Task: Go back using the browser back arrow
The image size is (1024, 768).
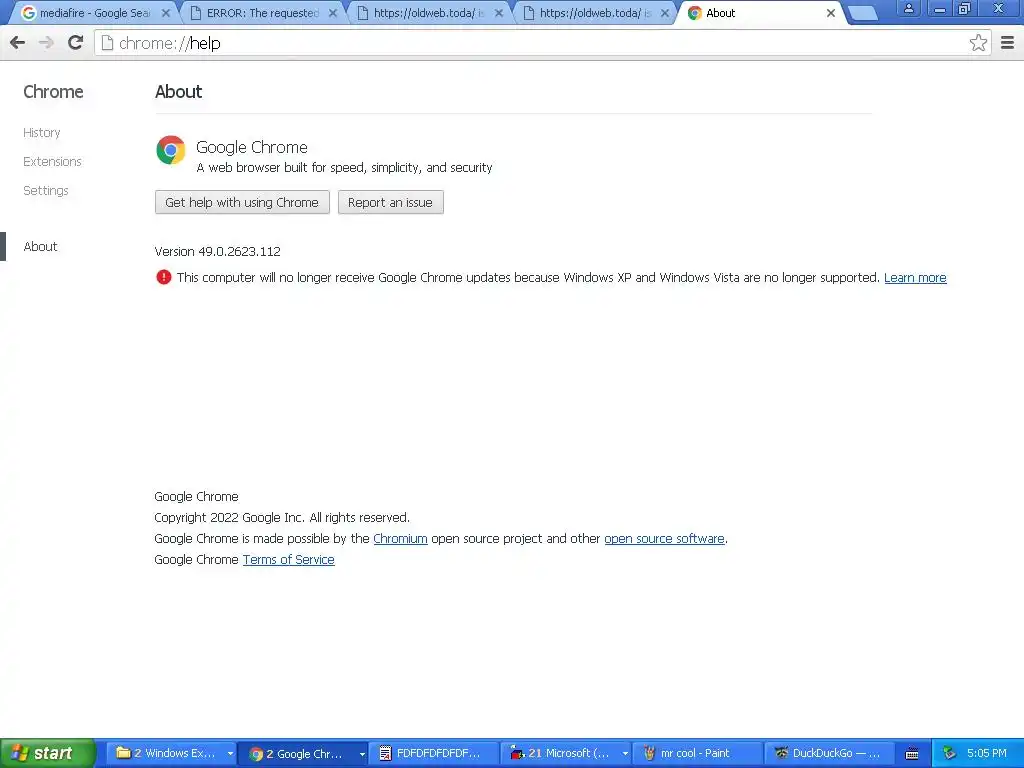Action: pos(18,43)
